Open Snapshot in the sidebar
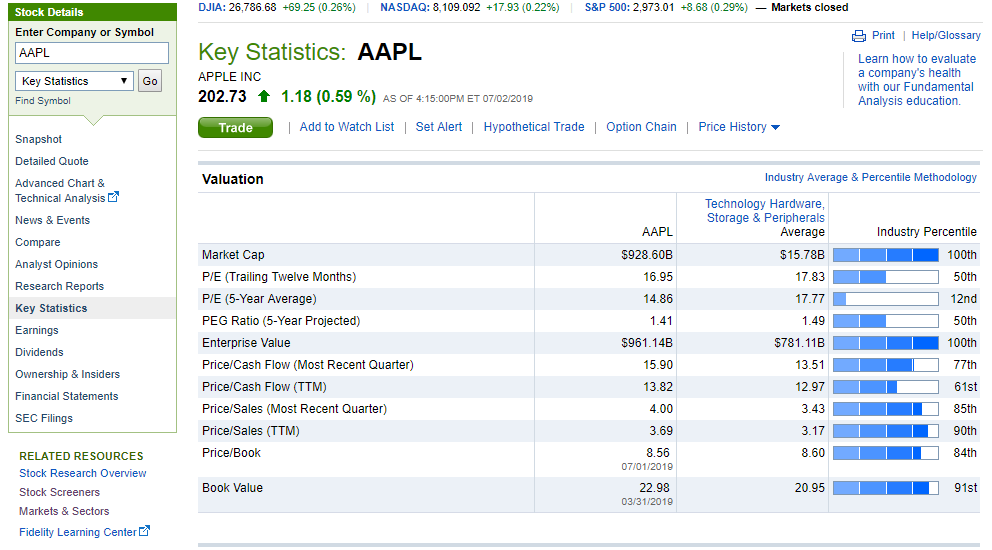992x550 pixels. pyautogui.click(x=38, y=139)
